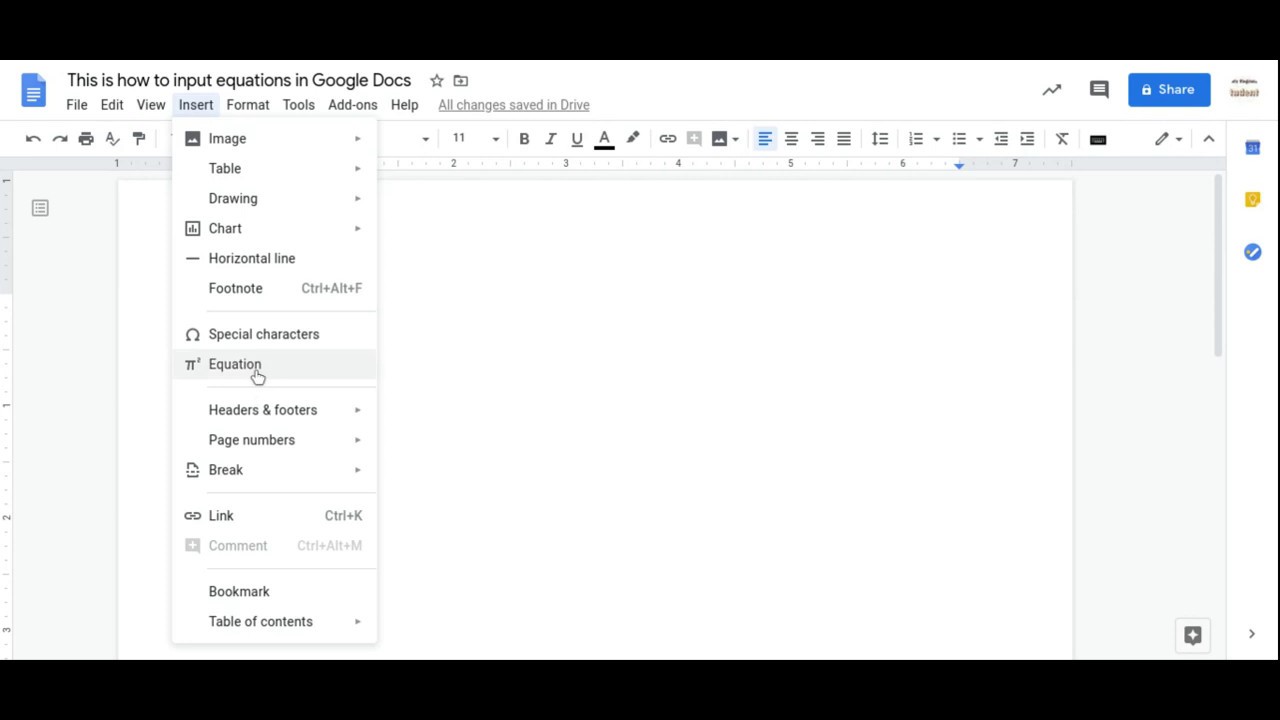Insert a Horizontal line

pyautogui.click(x=274, y=259)
